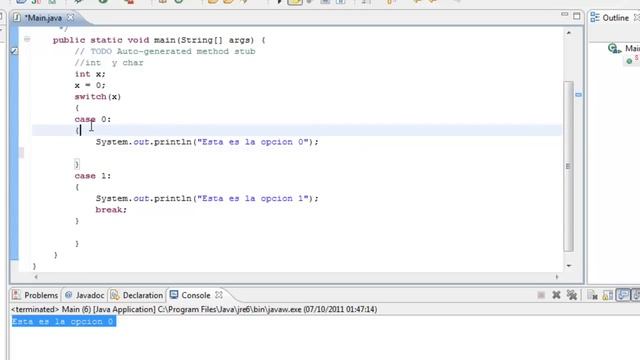640x360 pixels.
Task: Click the editor vertical scrollbar up arrow
Action: point(569,33)
